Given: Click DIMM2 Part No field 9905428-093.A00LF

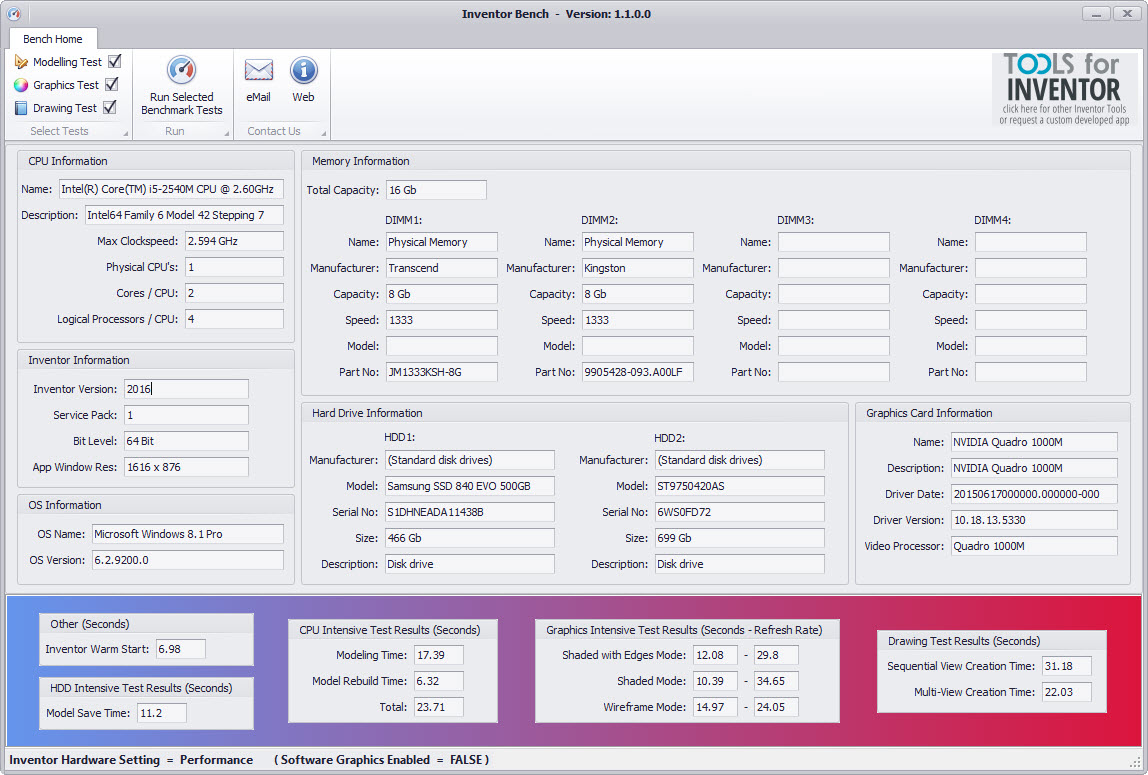Looking at the screenshot, I should [x=638, y=372].
